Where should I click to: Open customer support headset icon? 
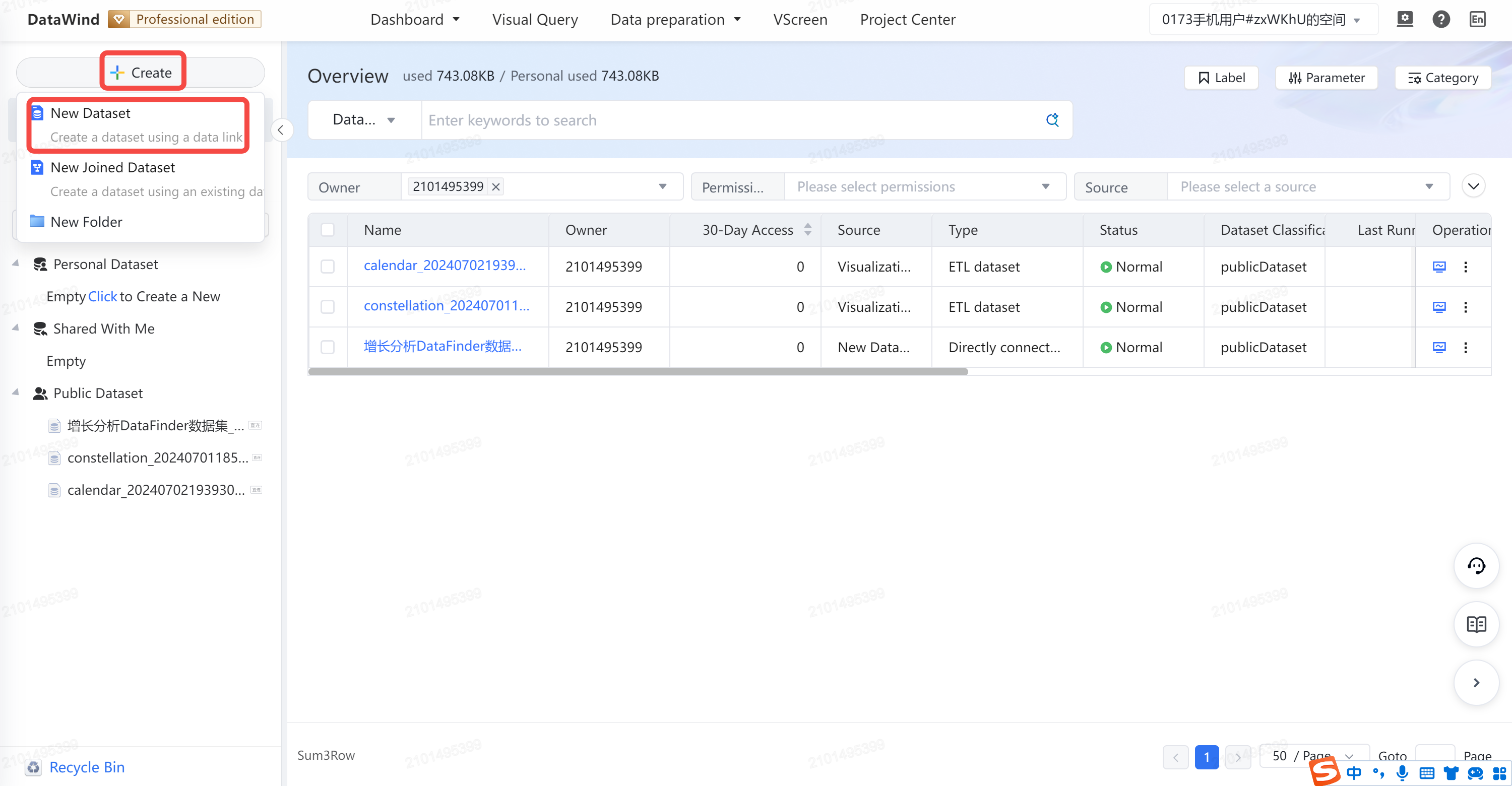1476,565
